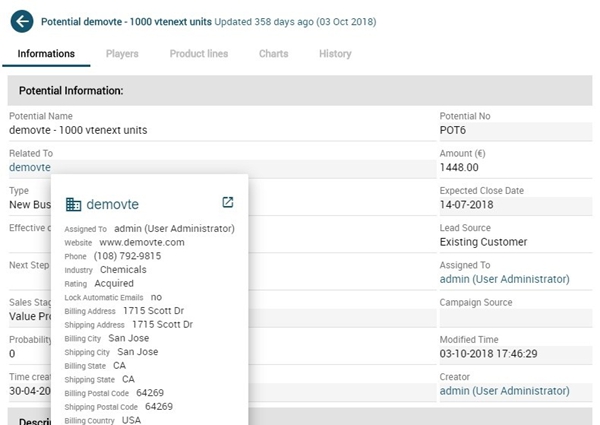Image resolution: width=600 pixels, height=425 pixels.
Task: Select Shipping Address 1715 Scott Dr
Action: coord(162,324)
